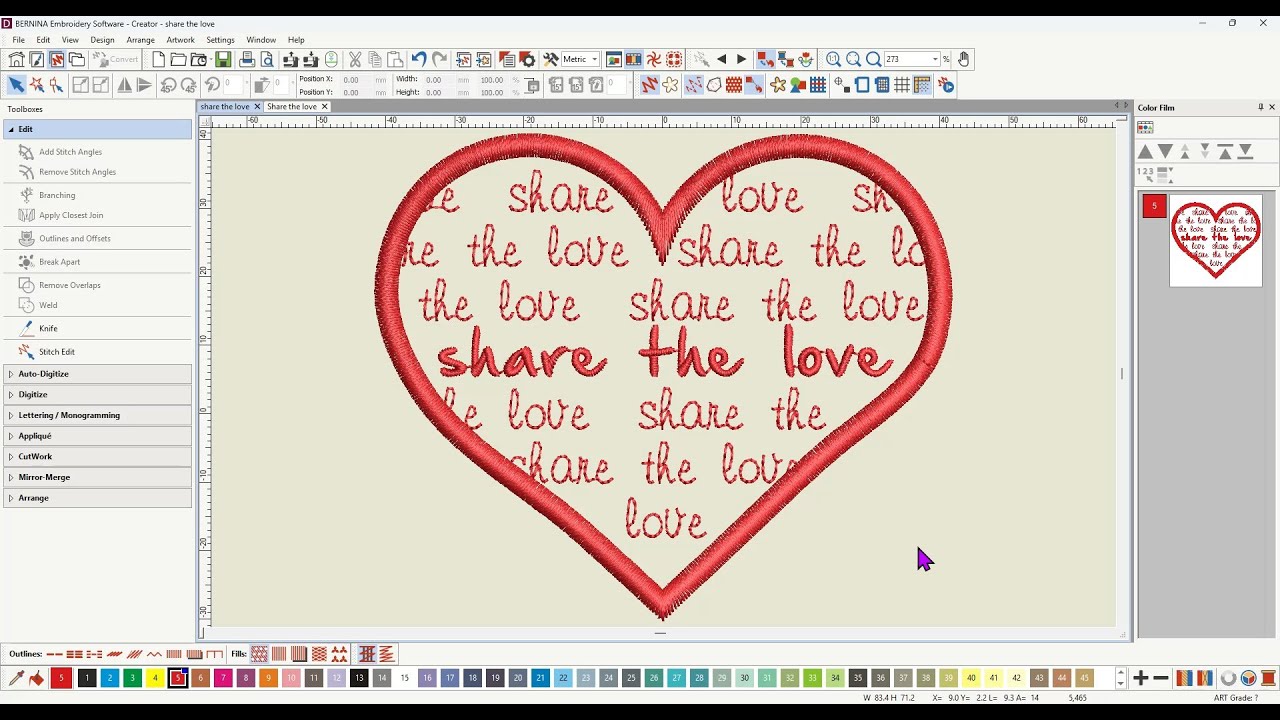Click Remove Overlaps
This screenshot has height=720, width=1280.
tap(69, 285)
